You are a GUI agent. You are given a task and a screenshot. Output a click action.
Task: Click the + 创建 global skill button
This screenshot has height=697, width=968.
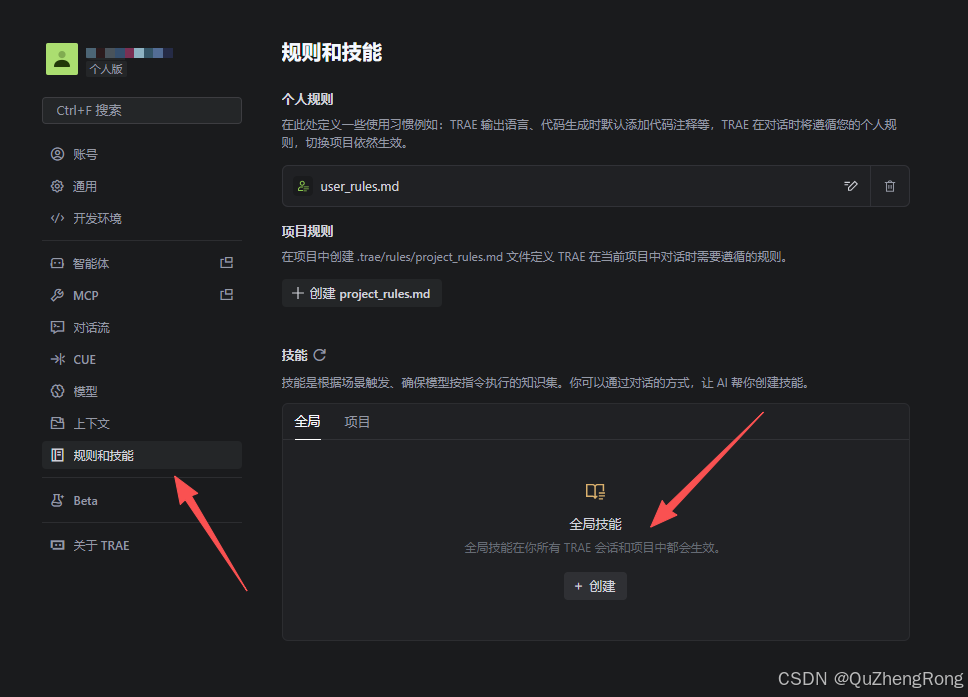[x=595, y=586]
